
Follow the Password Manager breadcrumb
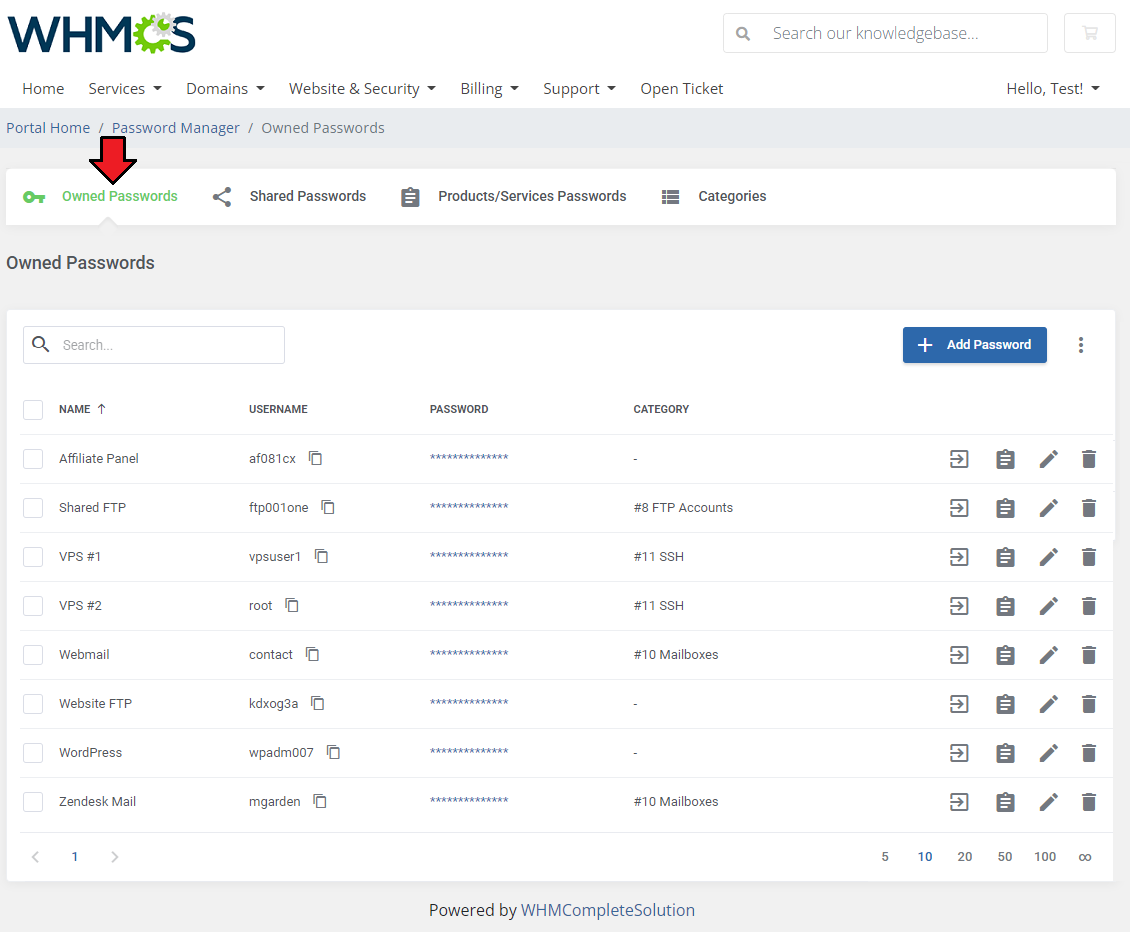(x=175, y=128)
